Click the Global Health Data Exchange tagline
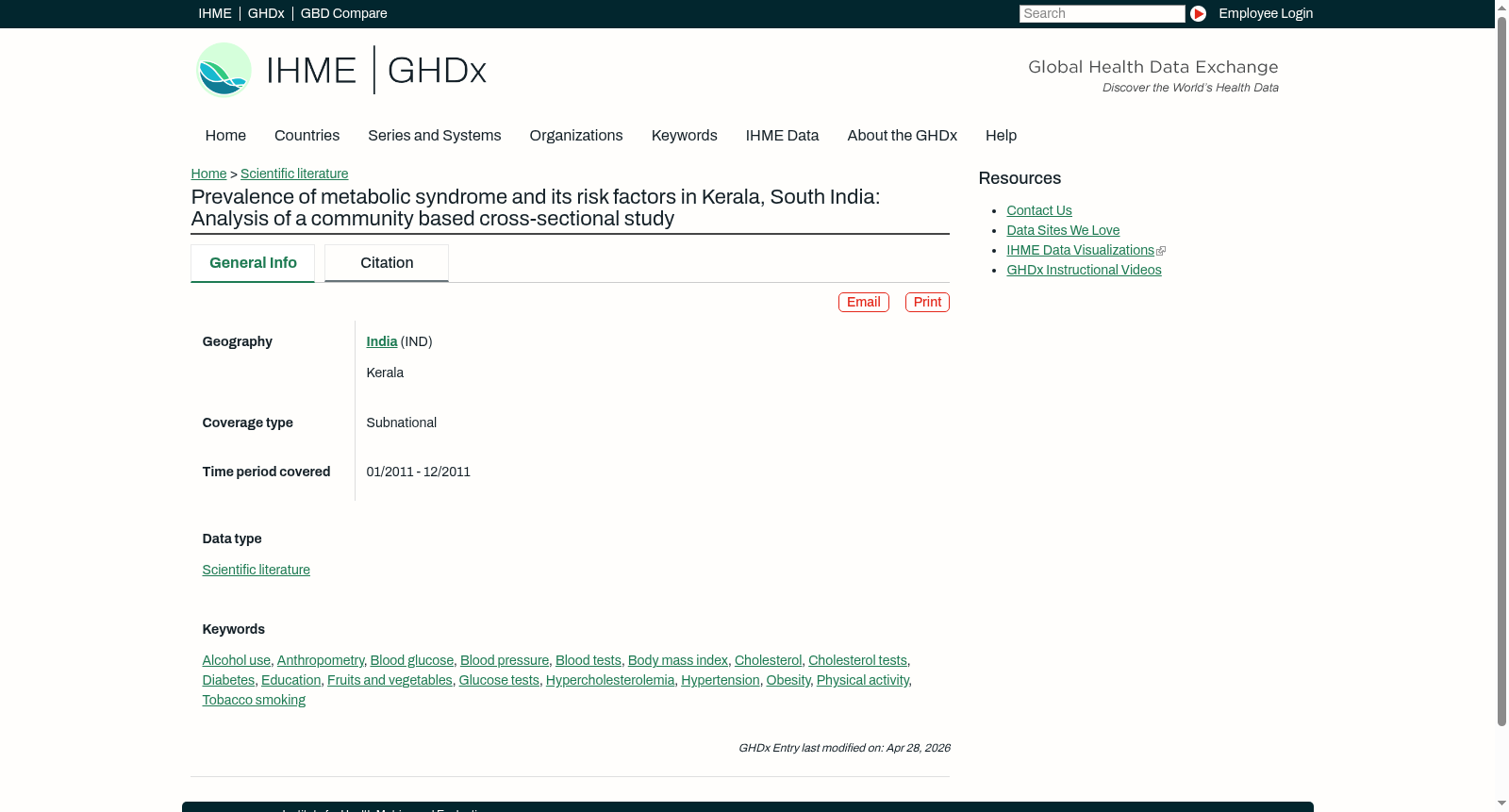Viewport: 1509px width, 812px height. 1152,67
